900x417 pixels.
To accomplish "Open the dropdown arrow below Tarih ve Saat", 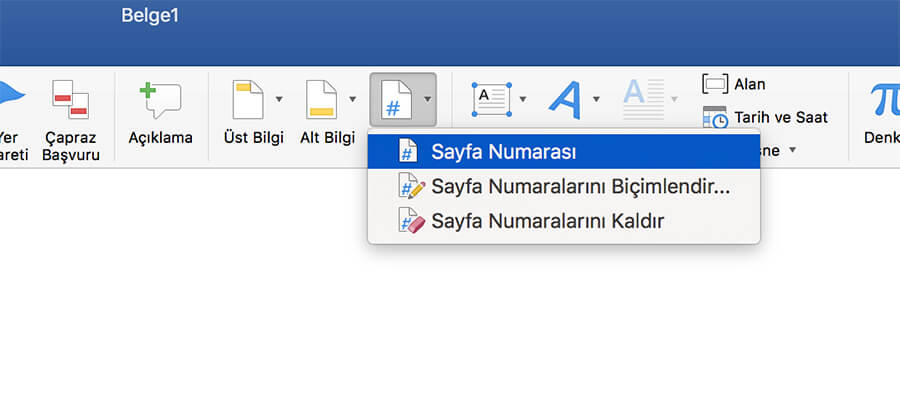I will click(793, 150).
